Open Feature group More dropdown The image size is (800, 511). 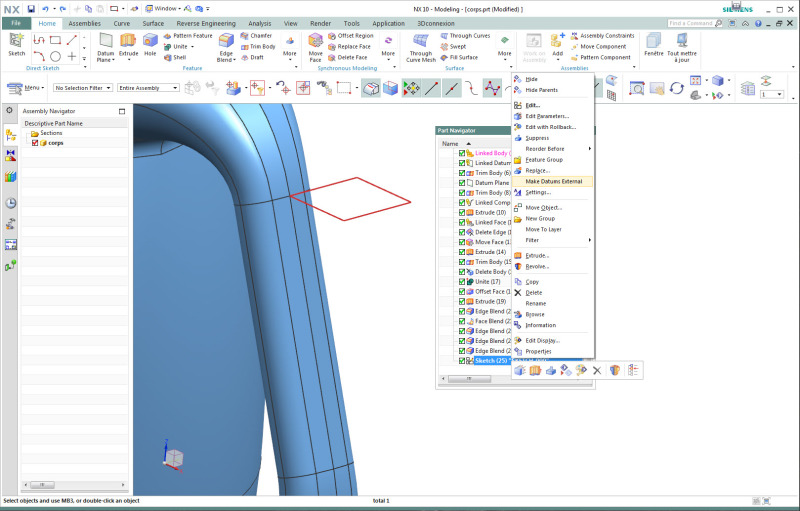[x=289, y=46]
